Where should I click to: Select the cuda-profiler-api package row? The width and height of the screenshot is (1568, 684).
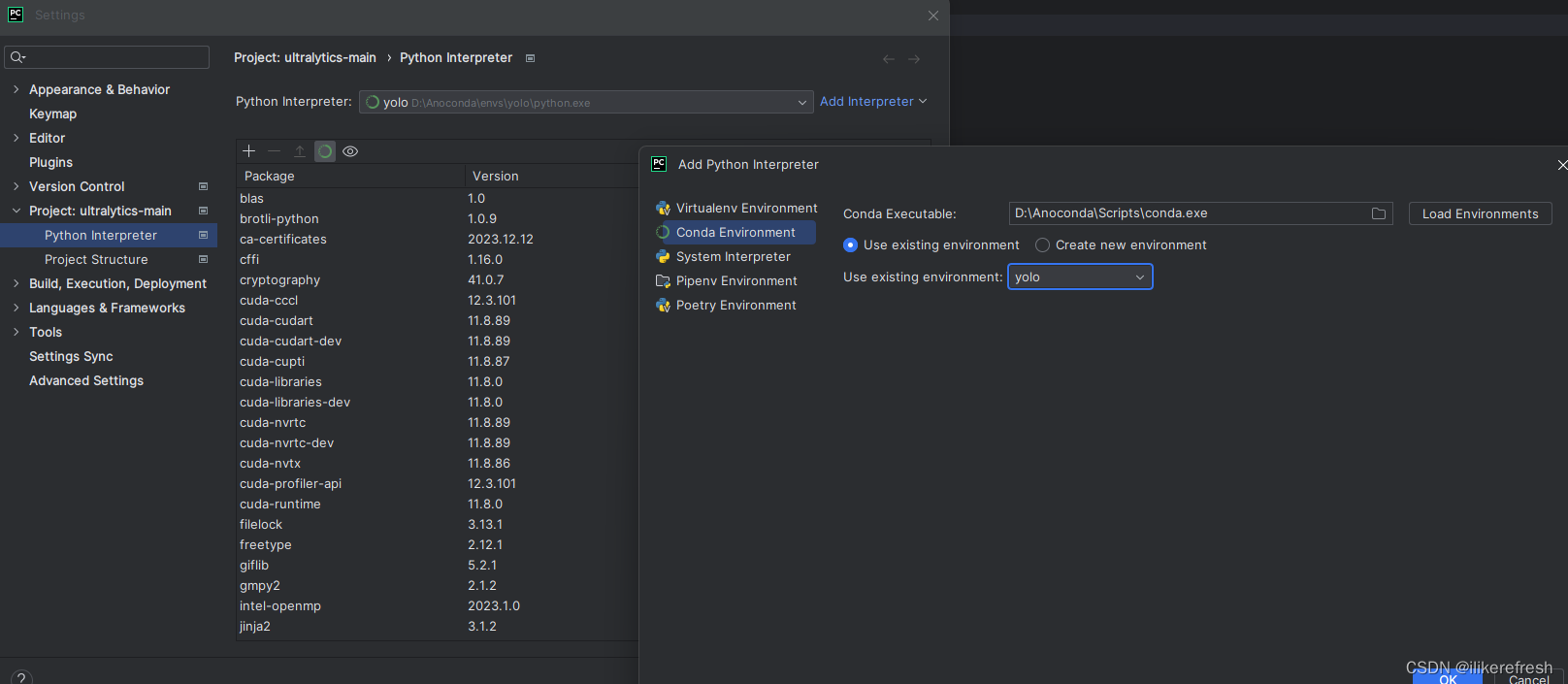click(438, 484)
